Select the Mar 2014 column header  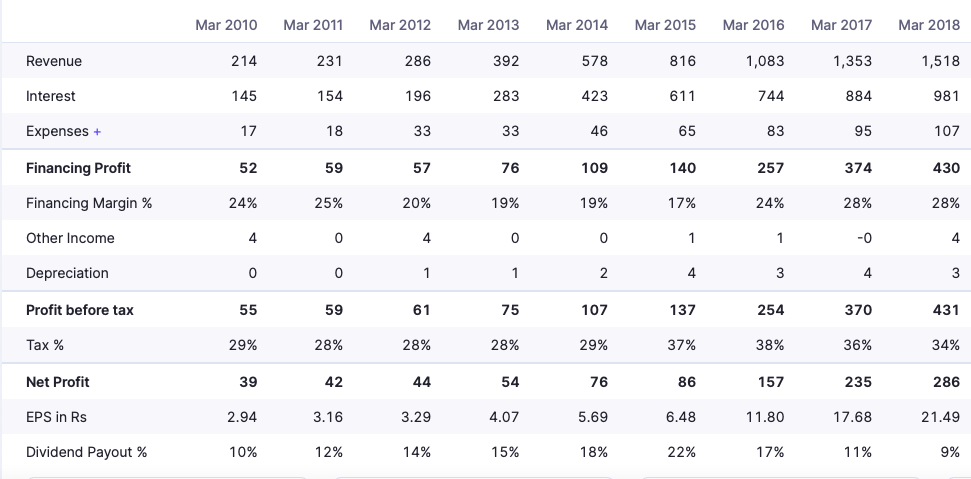click(577, 25)
